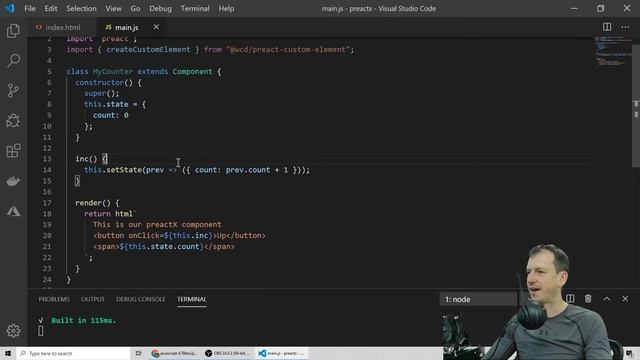Close the terminal panel

625,299
